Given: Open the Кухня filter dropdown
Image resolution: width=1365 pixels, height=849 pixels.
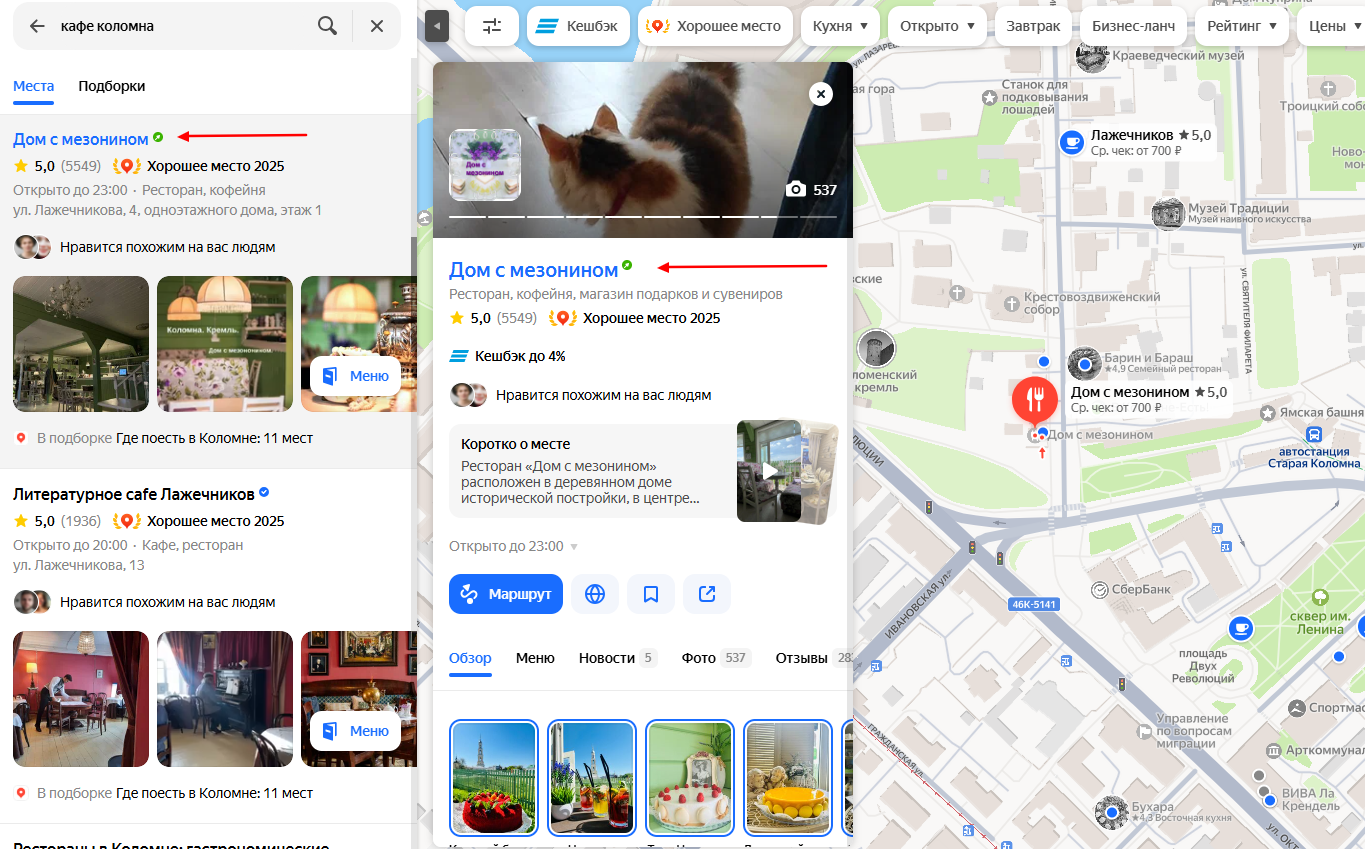Looking at the screenshot, I should (x=840, y=26).
